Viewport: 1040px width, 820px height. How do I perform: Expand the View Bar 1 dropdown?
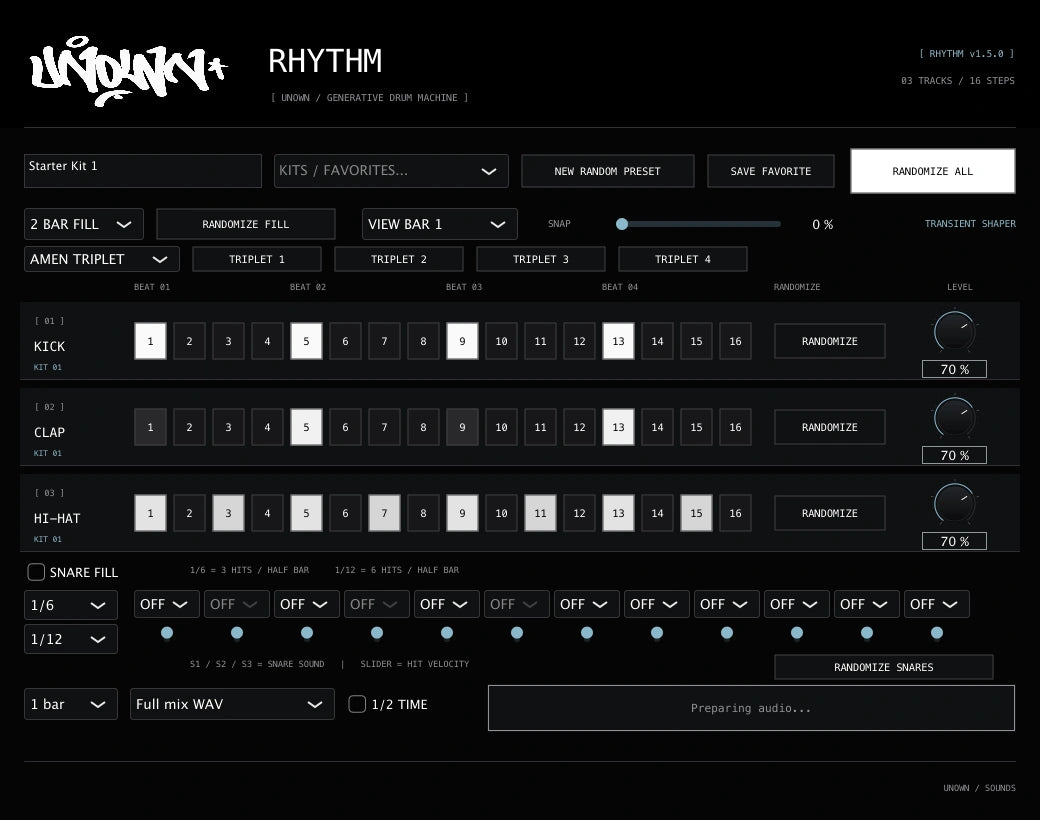click(440, 224)
